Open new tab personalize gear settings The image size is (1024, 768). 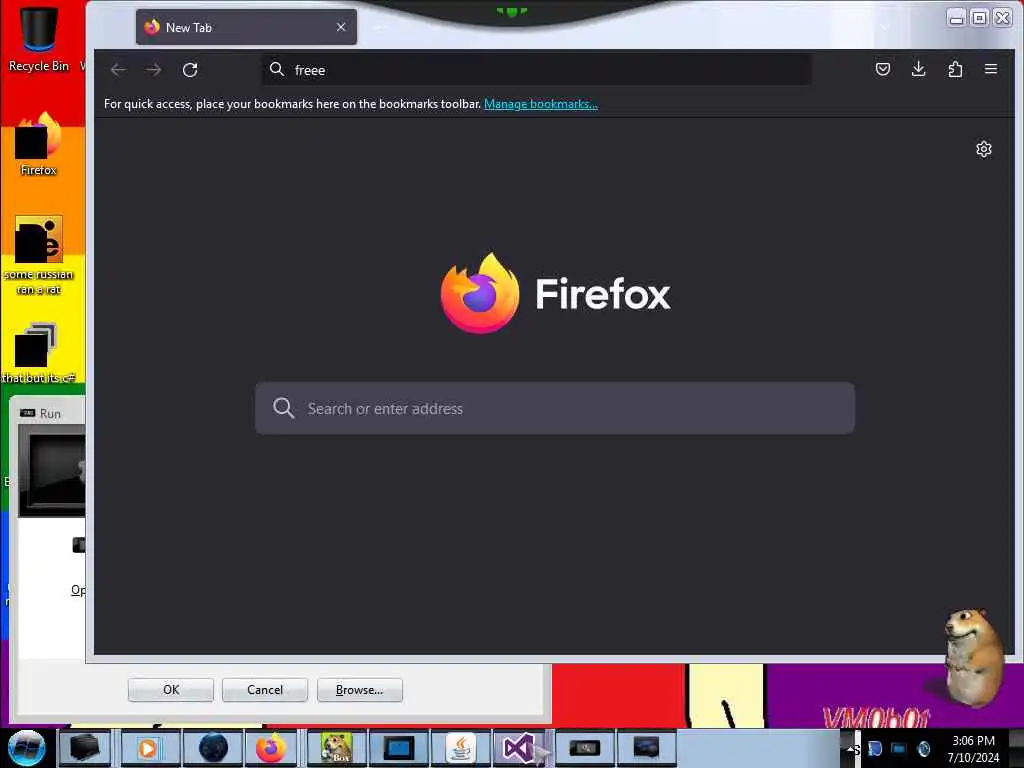984,150
